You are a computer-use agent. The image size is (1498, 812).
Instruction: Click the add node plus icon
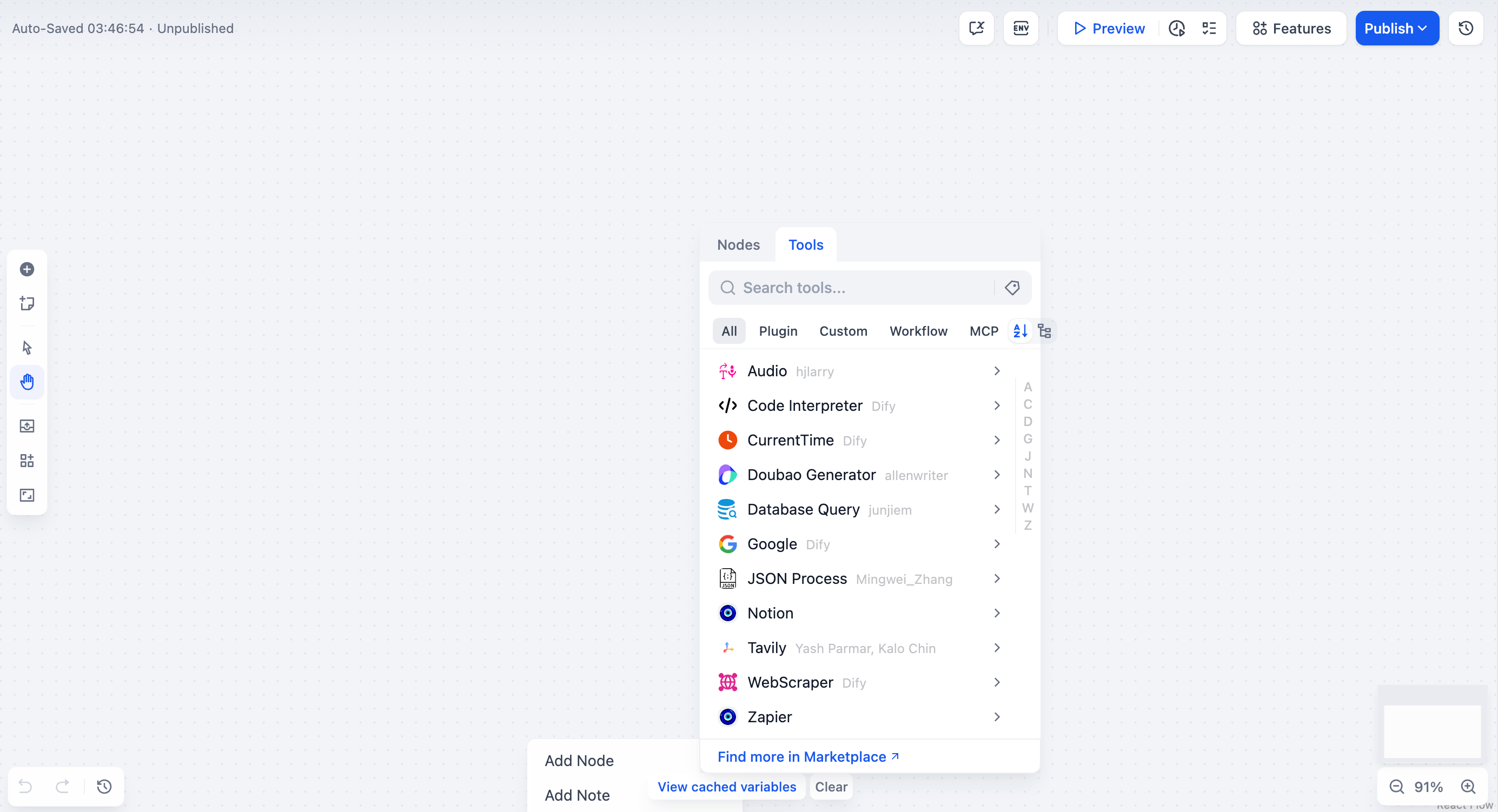[26, 269]
